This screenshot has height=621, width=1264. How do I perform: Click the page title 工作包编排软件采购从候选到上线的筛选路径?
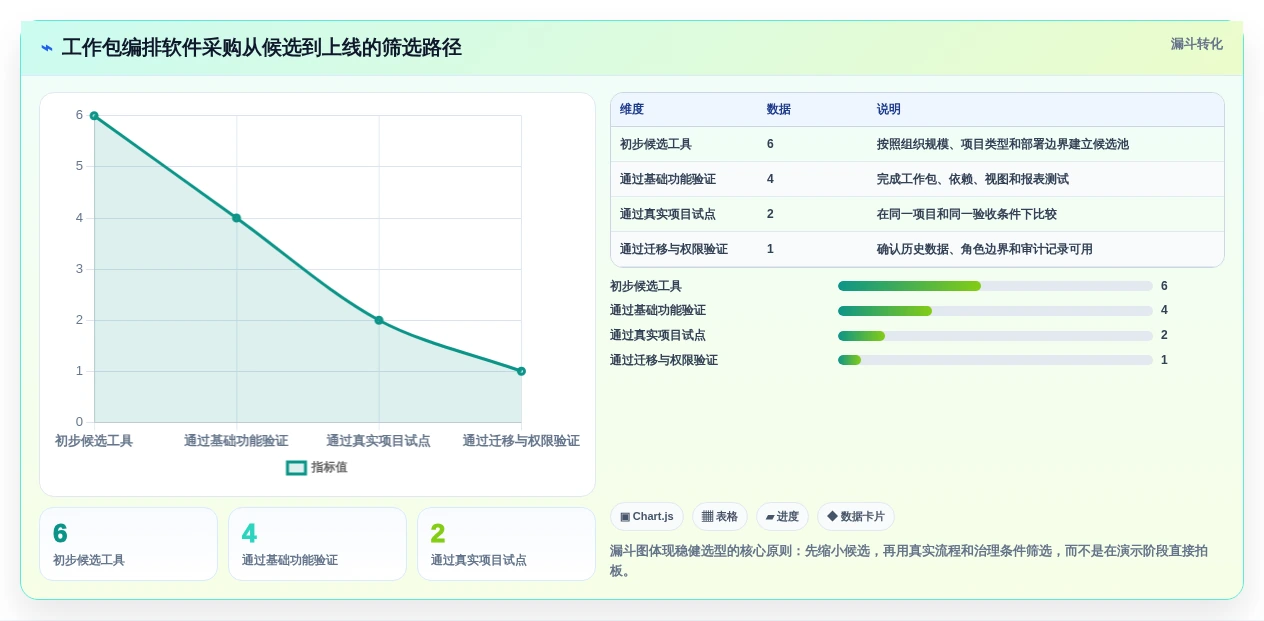pos(262,47)
